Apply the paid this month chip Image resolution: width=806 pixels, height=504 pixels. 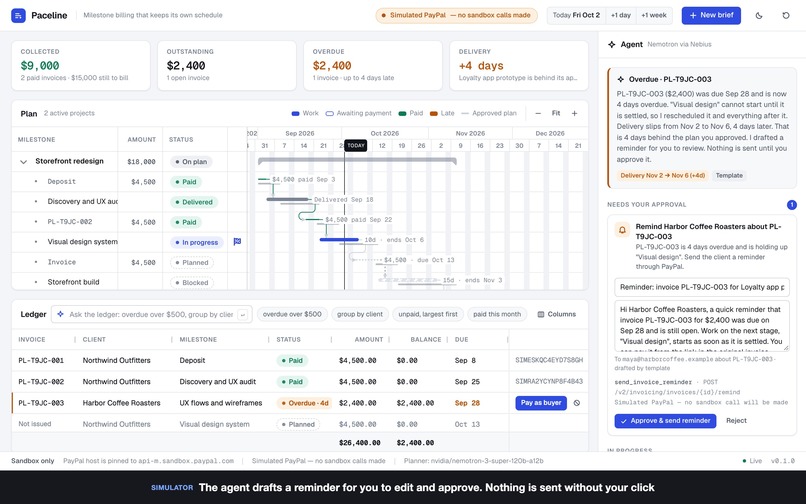(x=497, y=314)
